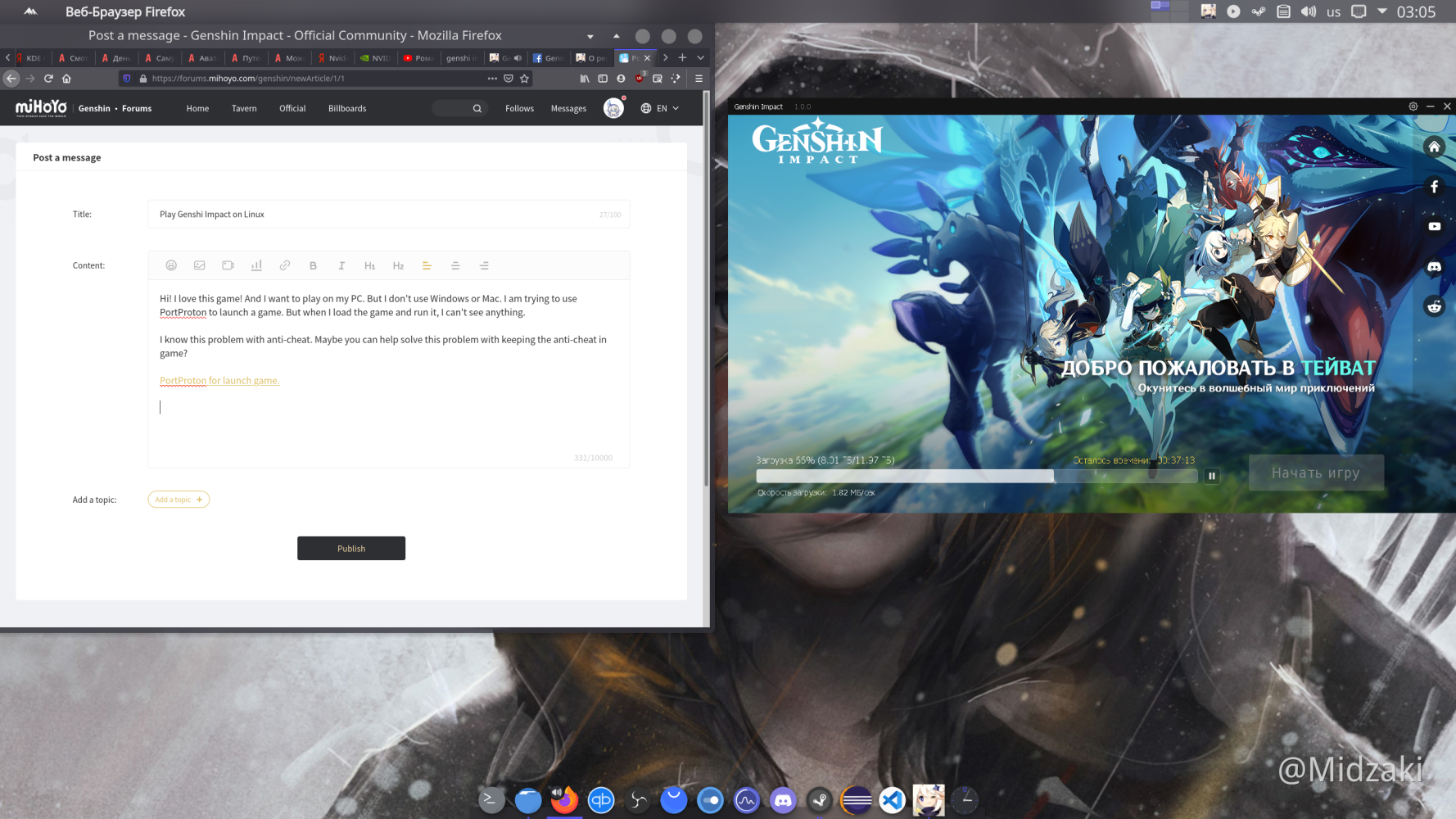Open the Tavern forum section
The image size is (1456, 819).
click(244, 108)
